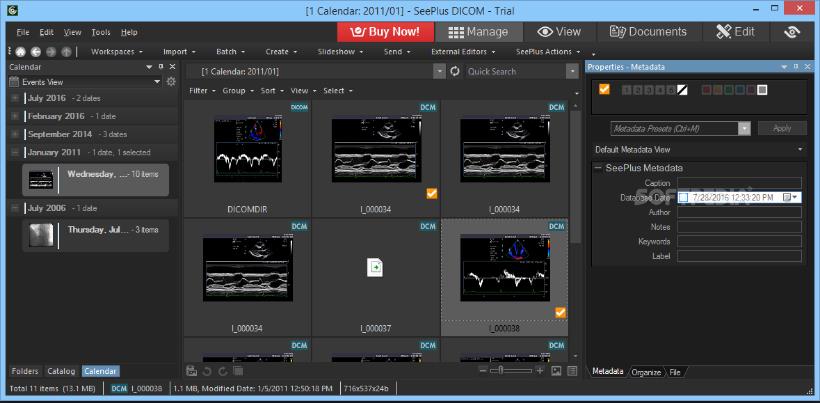
Task: Toggle the tag checkbox on I_000038 thumbnail
Action: 560,313
